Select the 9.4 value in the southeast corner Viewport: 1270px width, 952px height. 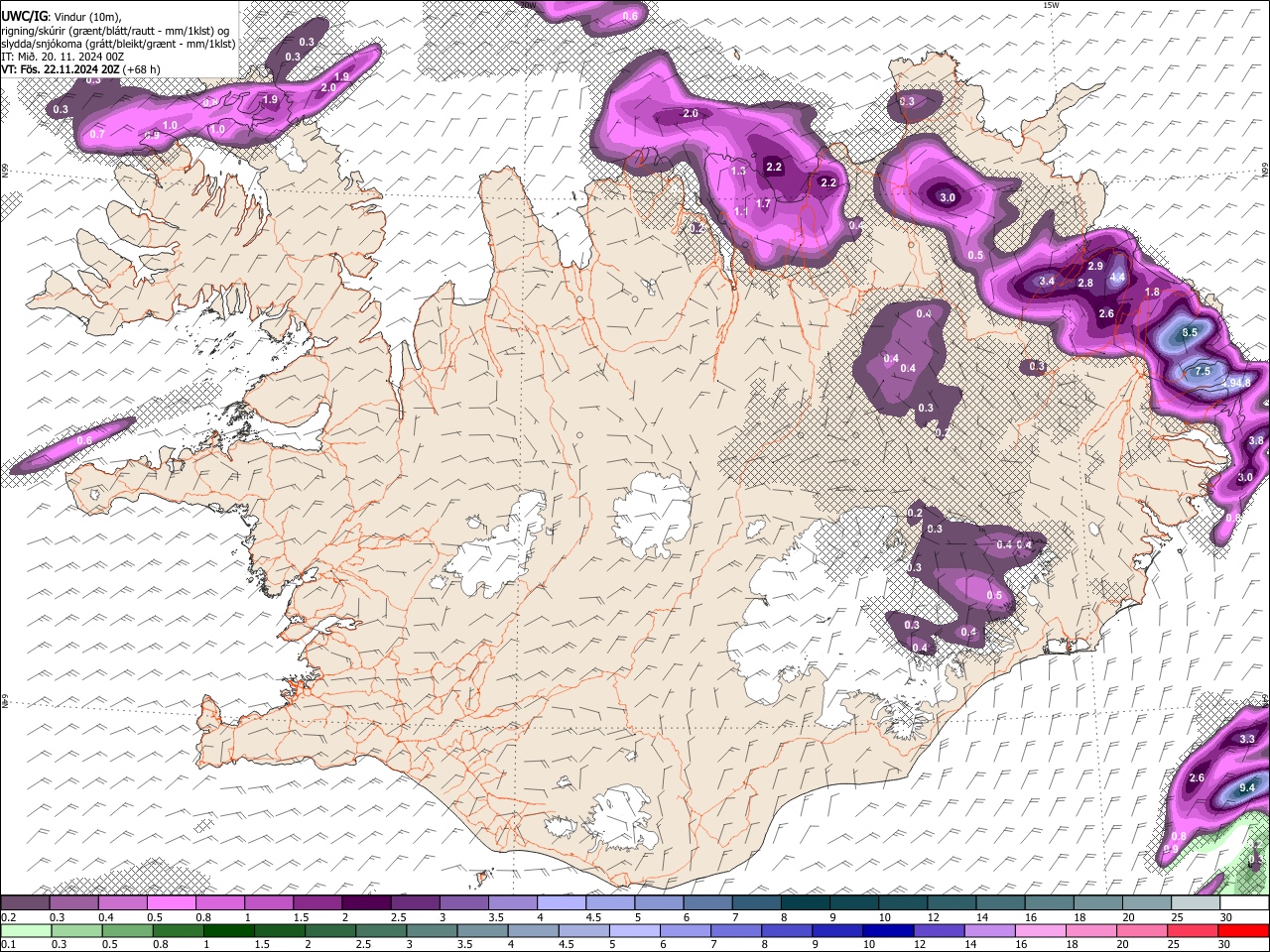click(x=1247, y=787)
